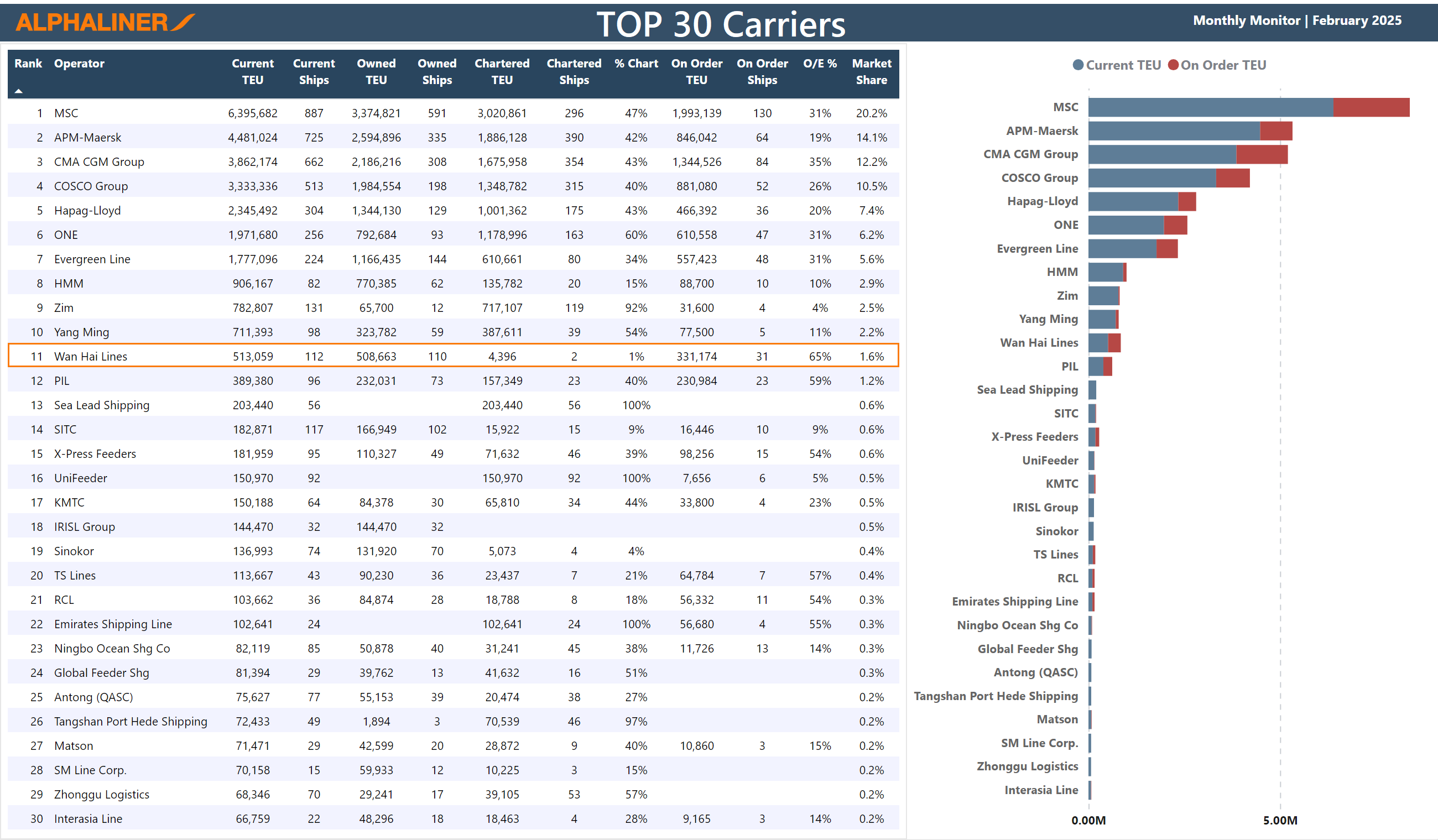The image size is (1438, 840).
Task: Click APM-Maersk's blue Current TEU bar
Action: coord(1173,131)
